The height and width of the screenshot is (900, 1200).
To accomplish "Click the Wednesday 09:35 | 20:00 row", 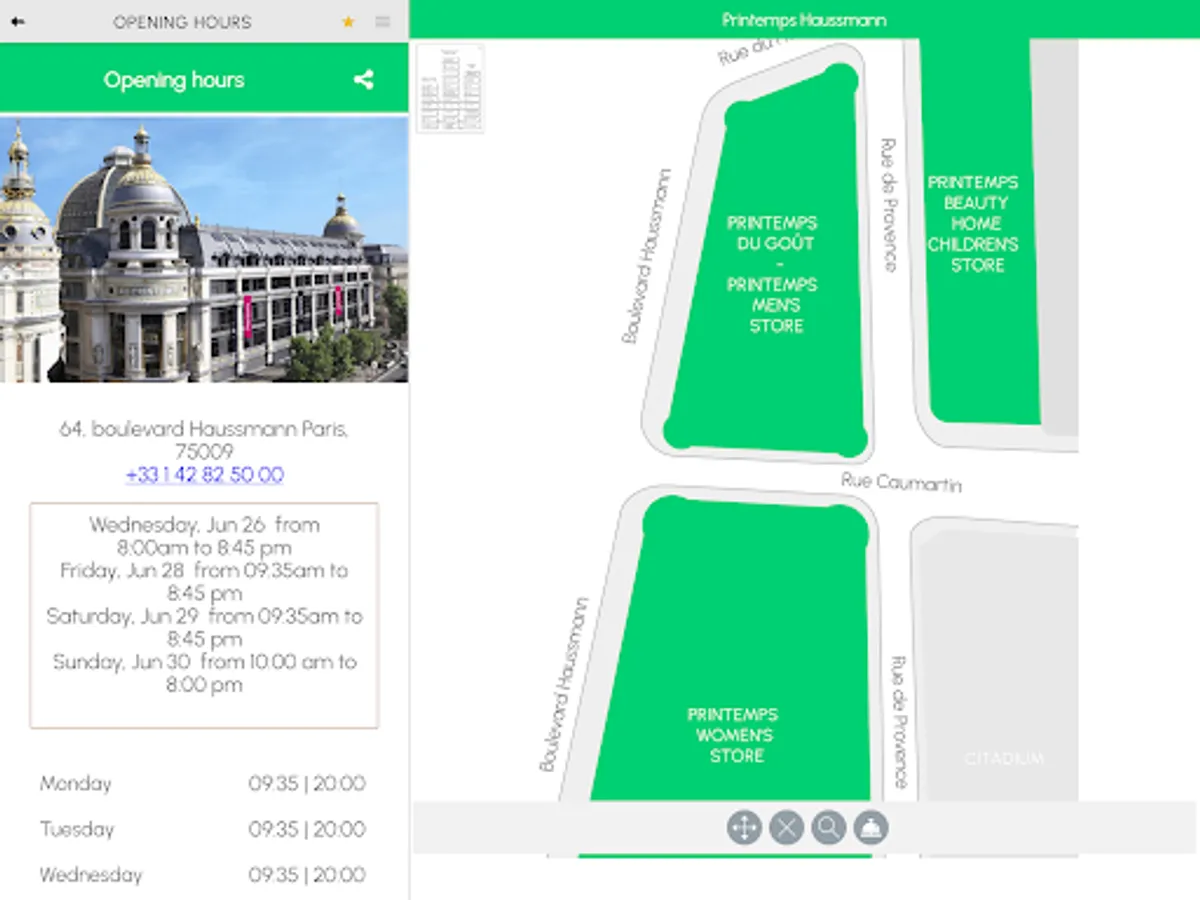I will 204,875.
